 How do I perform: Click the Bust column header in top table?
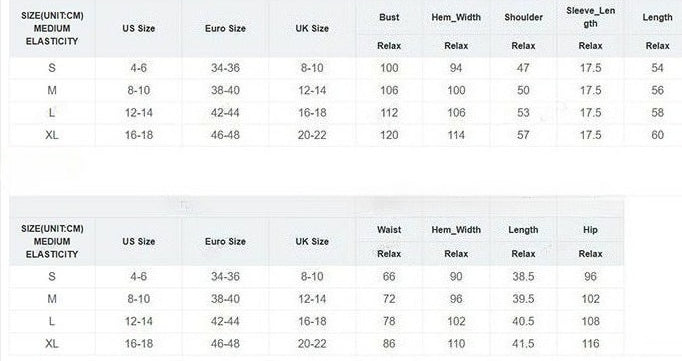pos(389,17)
